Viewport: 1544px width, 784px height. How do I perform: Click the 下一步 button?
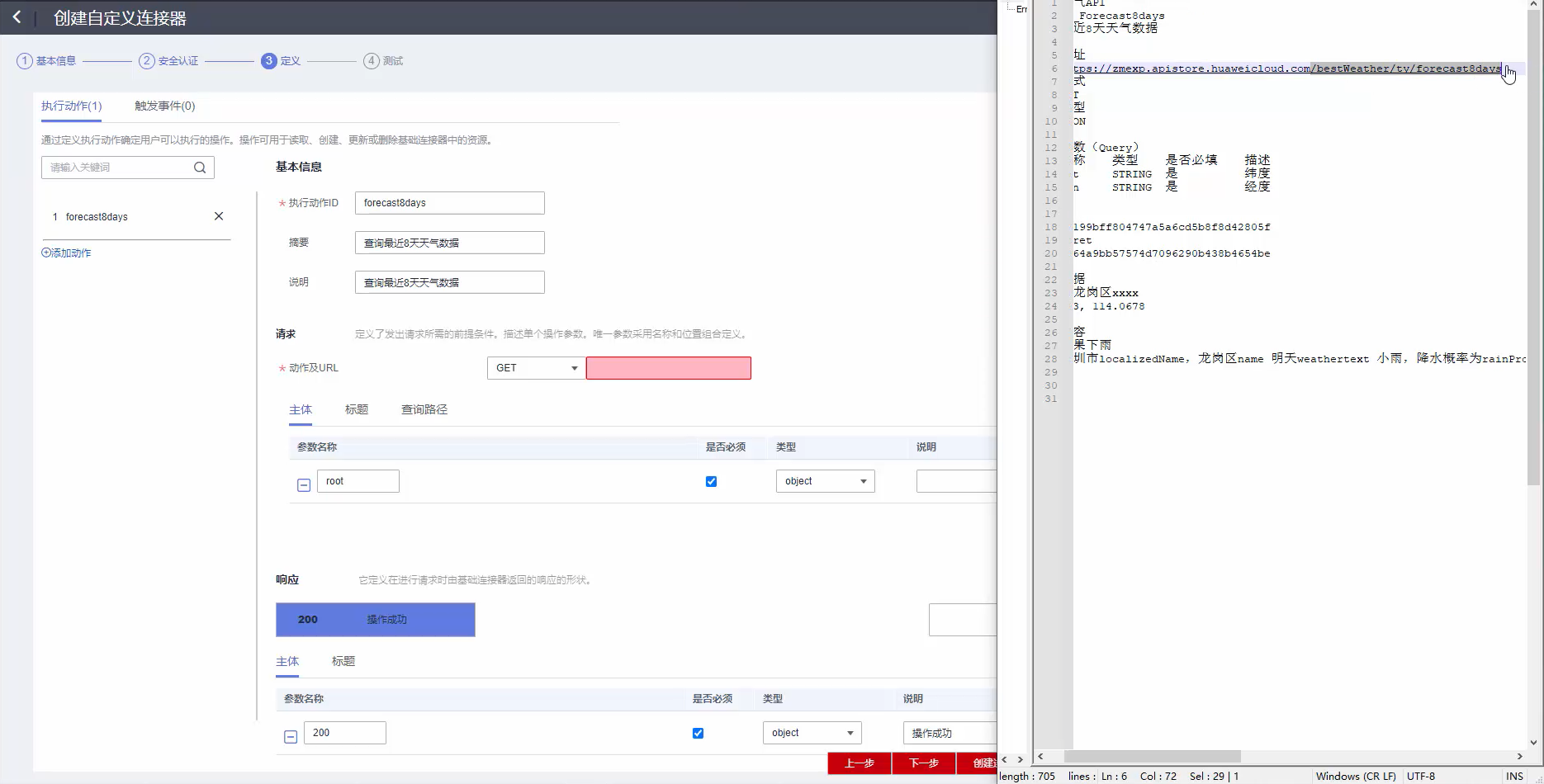click(x=924, y=763)
